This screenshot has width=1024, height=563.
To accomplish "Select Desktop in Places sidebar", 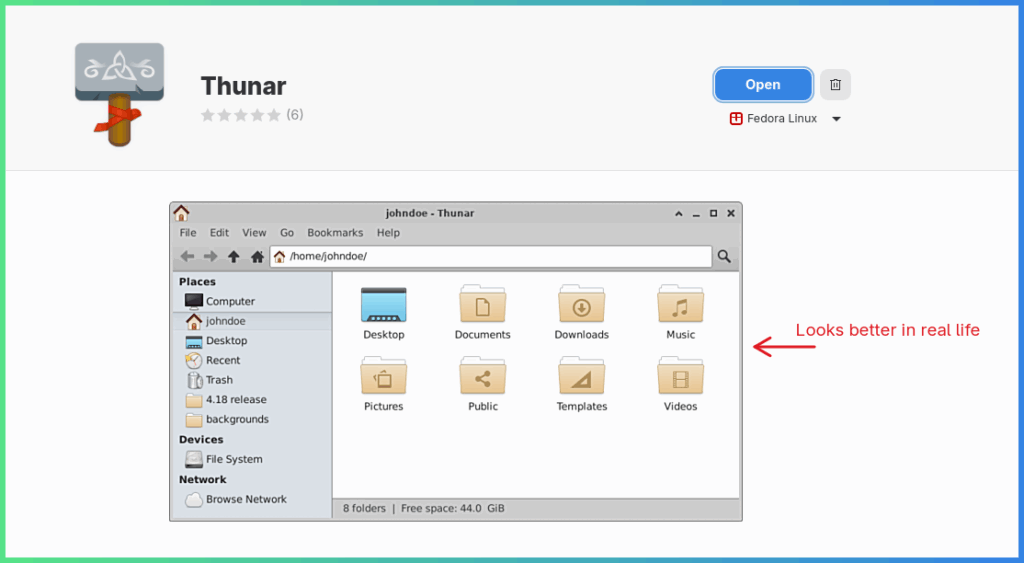I will (x=252, y=340).
